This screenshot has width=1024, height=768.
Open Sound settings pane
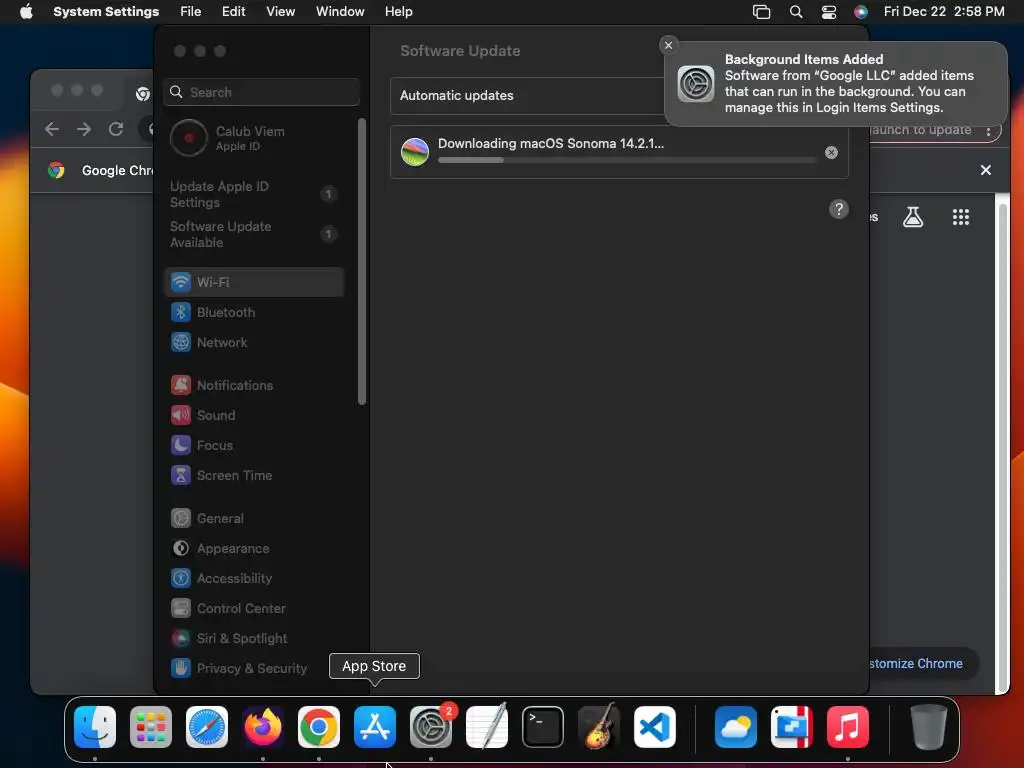pyautogui.click(x=254, y=415)
